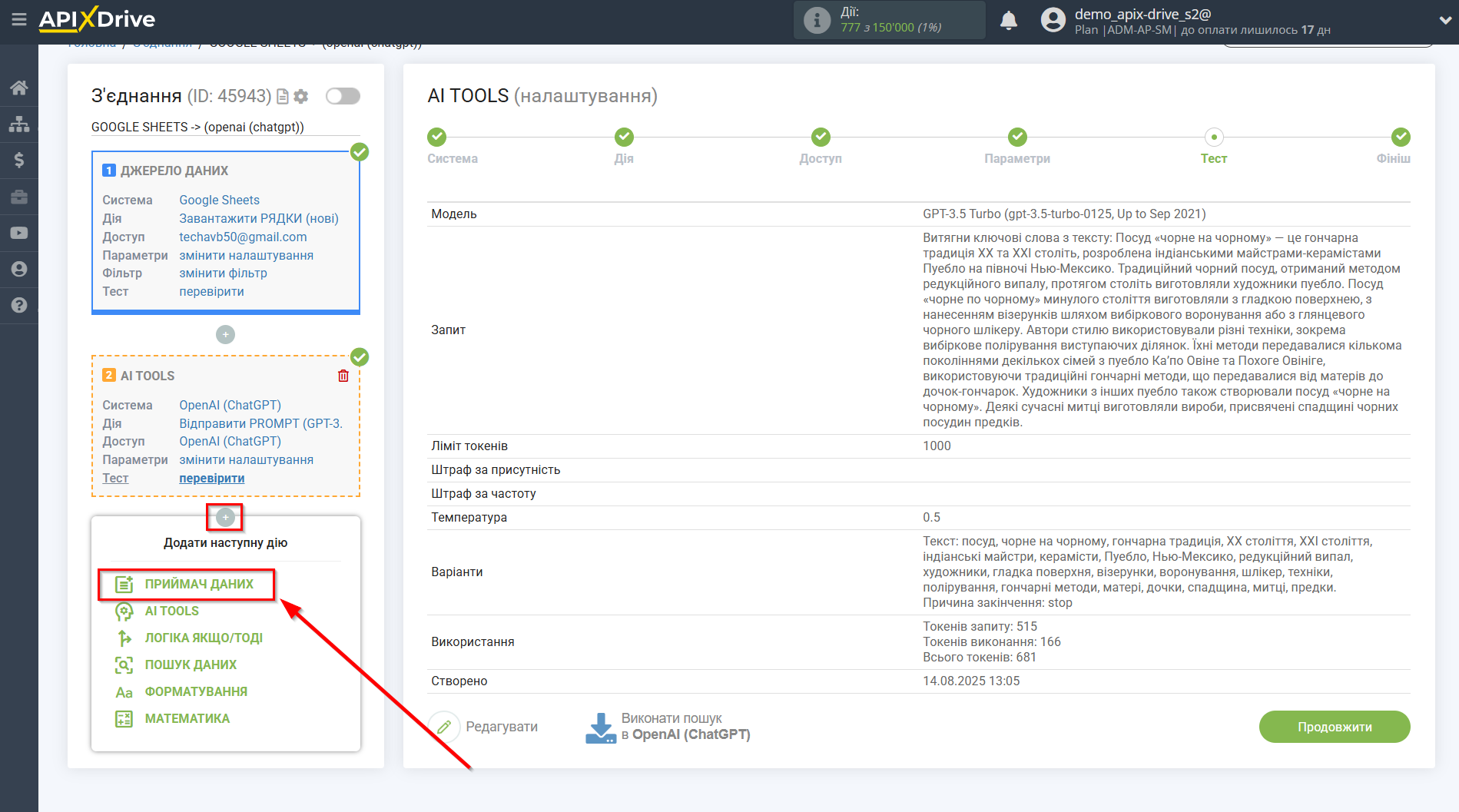Click data source перевірити link

click(x=211, y=291)
